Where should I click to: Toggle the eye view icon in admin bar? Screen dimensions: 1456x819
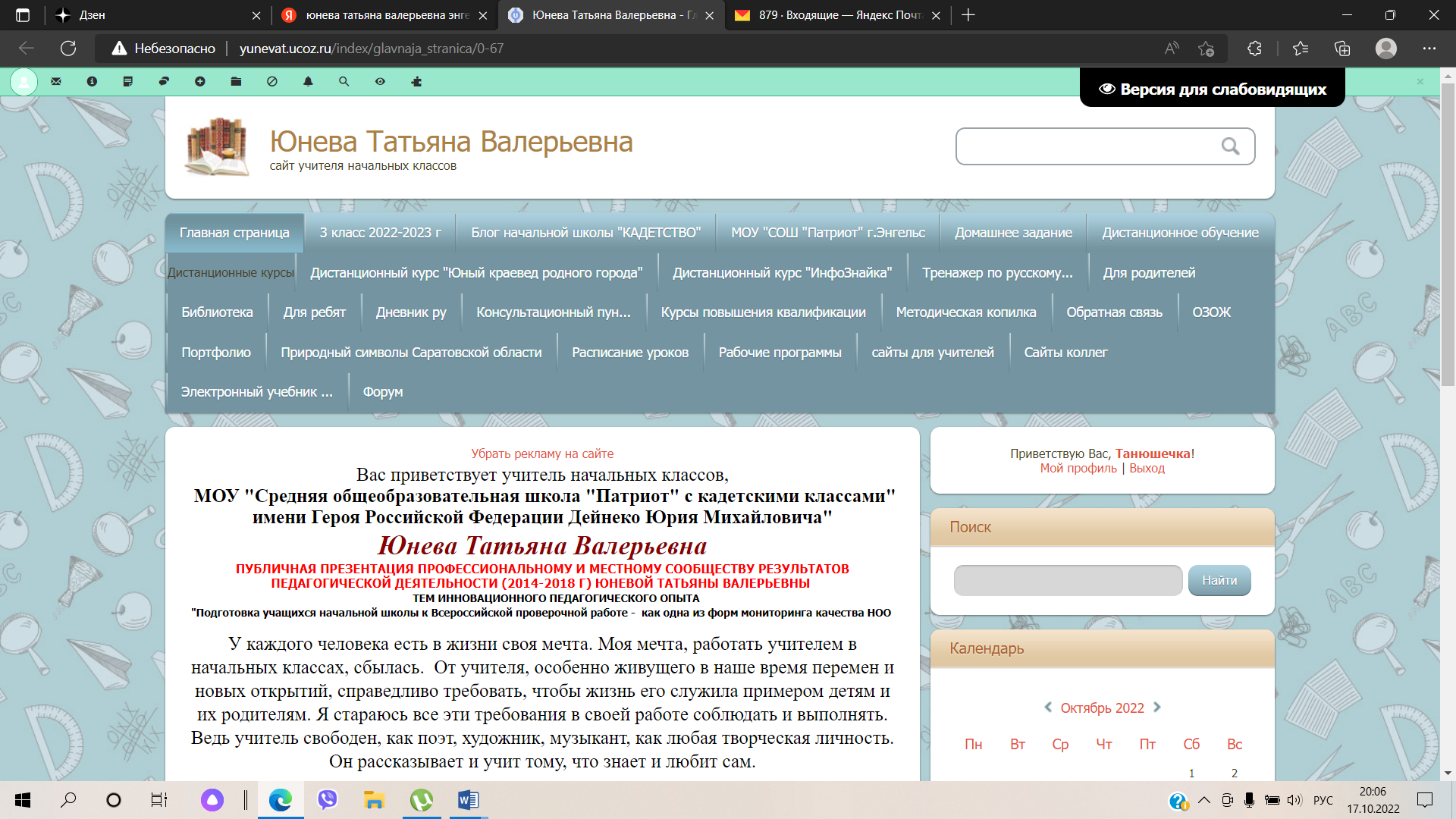[x=380, y=82]
